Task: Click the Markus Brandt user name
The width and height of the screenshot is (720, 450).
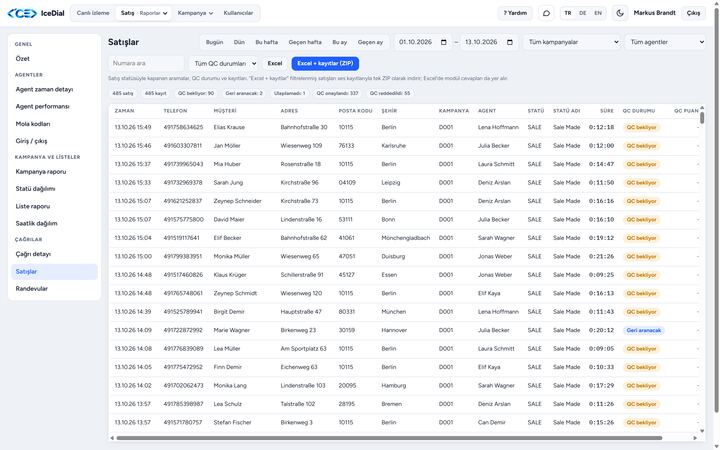Action: (x=654, y=13)
